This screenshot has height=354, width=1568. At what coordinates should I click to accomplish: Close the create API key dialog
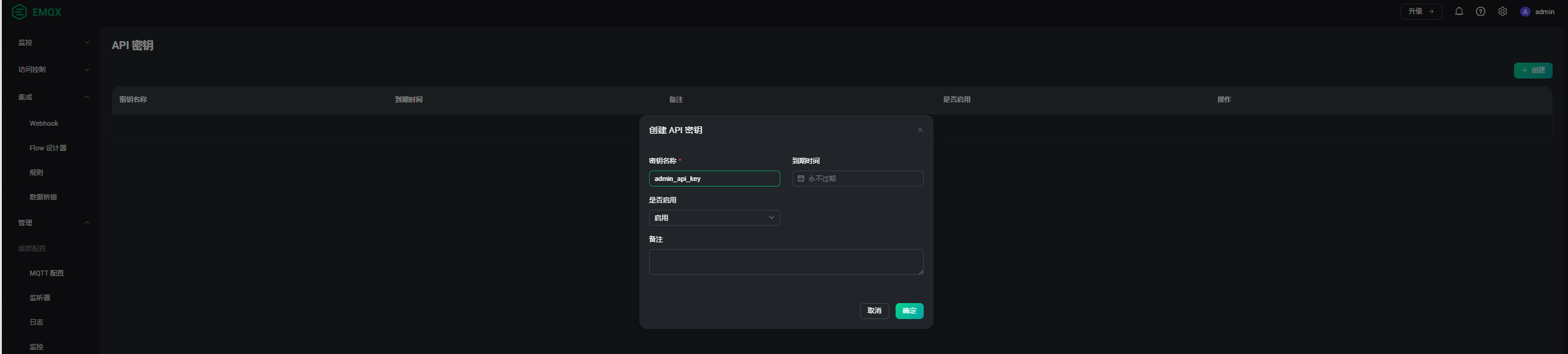coord(920,130)
